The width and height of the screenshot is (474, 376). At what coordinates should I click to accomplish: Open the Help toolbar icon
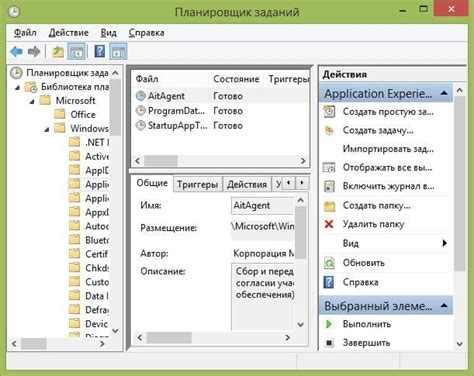tap(100, 52)
